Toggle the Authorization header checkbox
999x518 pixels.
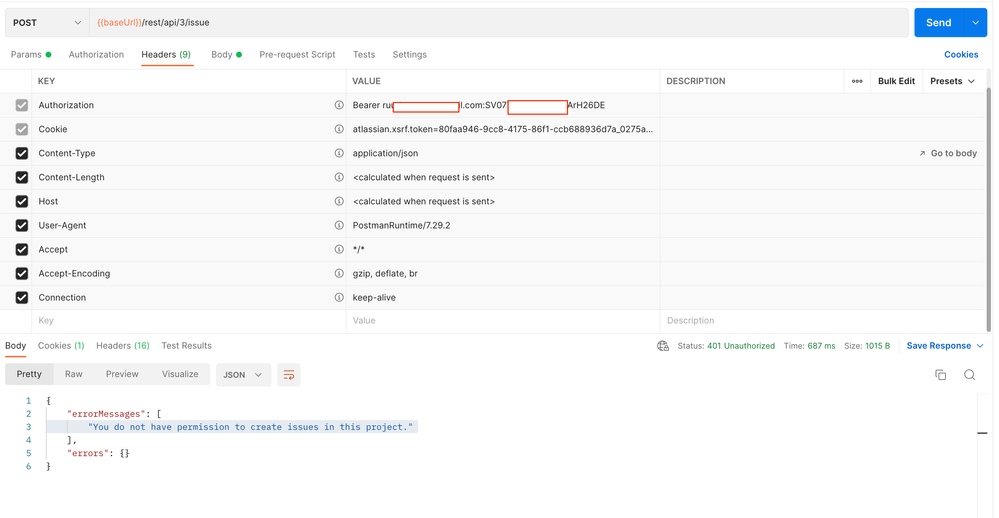click(x=22, y=105)
